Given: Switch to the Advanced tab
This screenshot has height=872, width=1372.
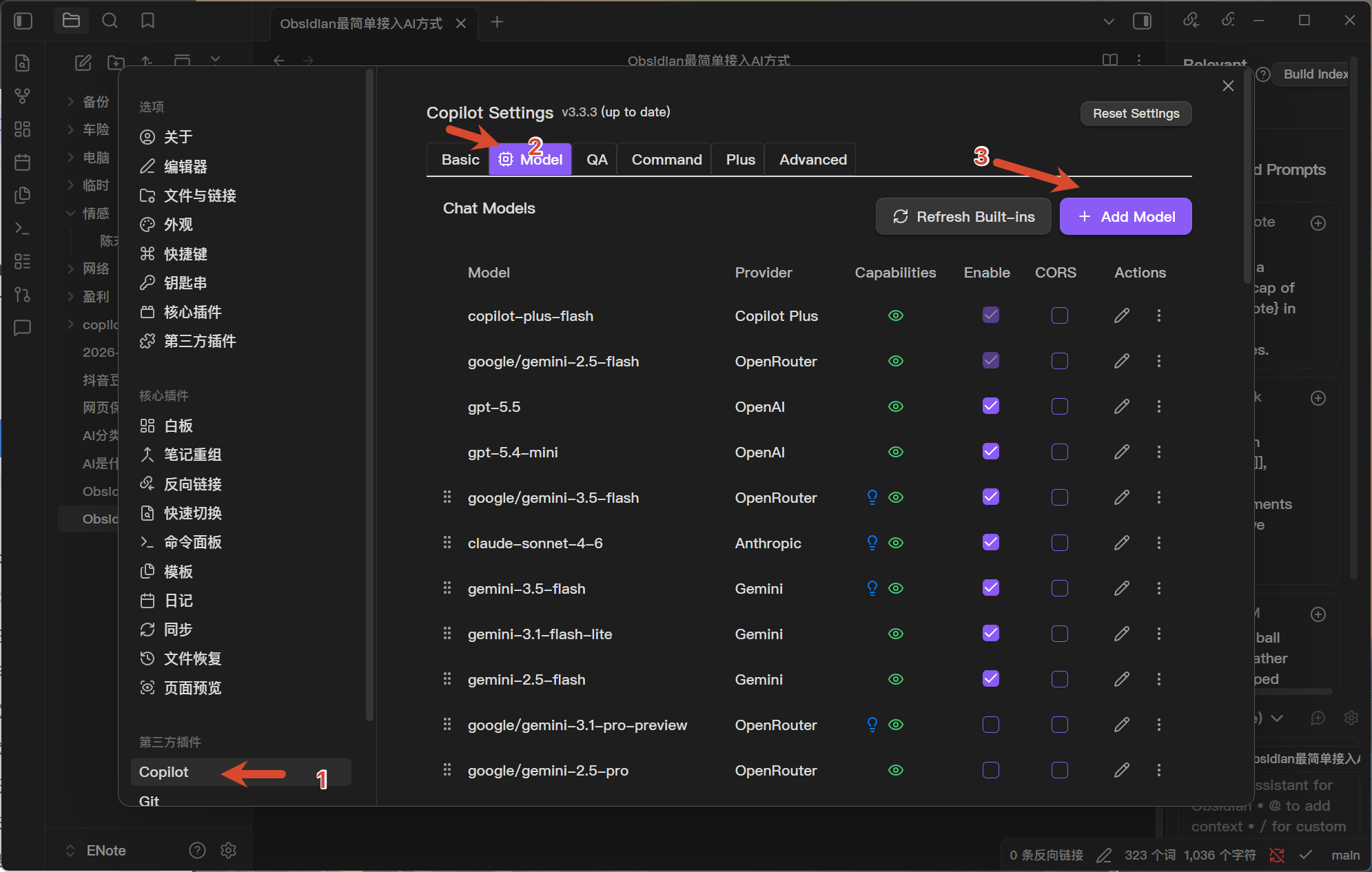Looking at the screenshot, I should [x=812, y=160].
